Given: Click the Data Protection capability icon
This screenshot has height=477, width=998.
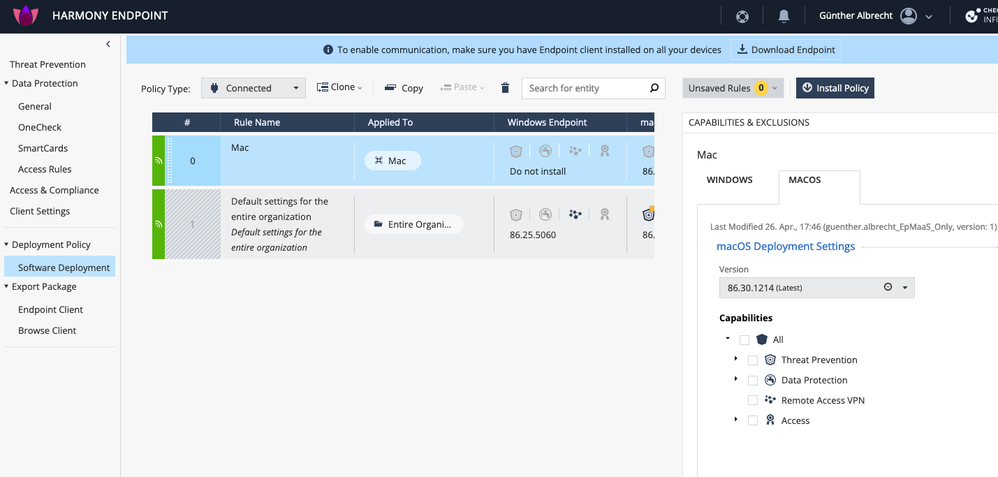Looking at the screenshot, I should coord(770,380).
